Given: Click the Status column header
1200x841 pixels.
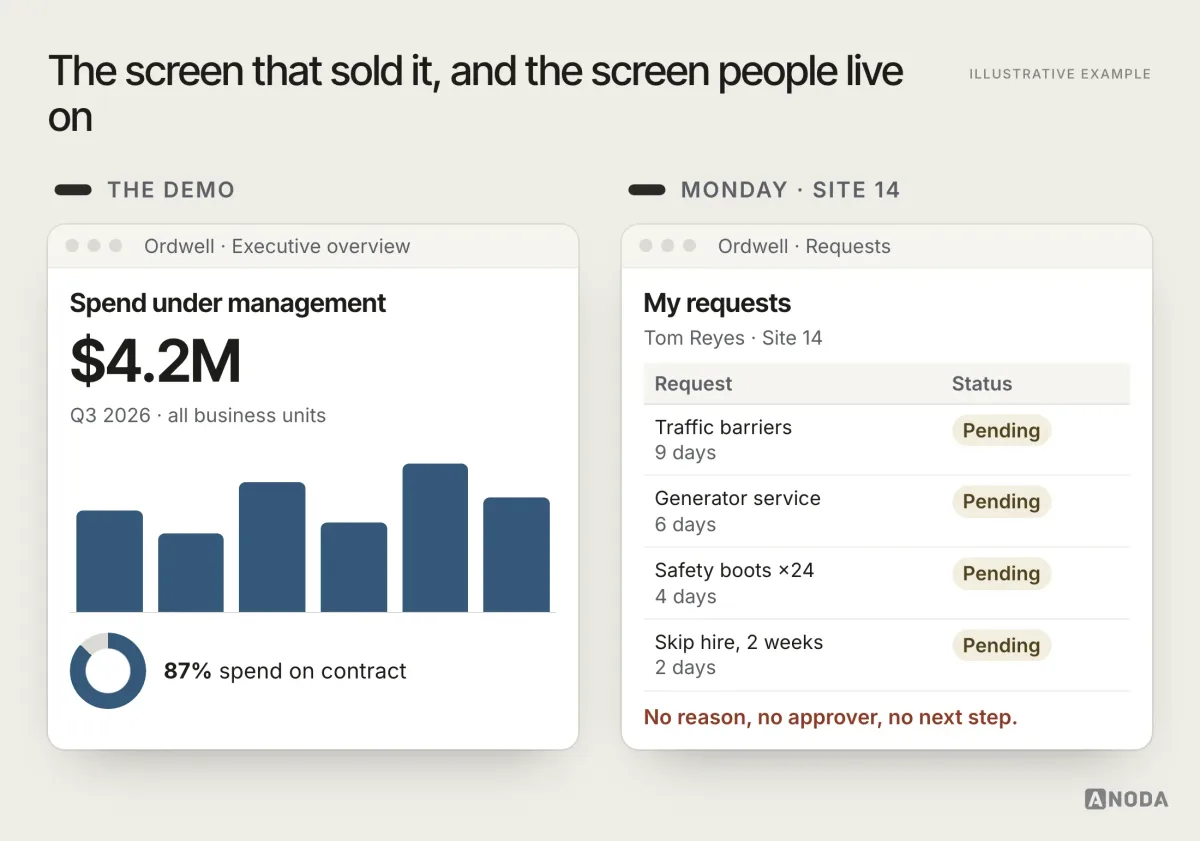Looking at the screenshot, I should [982, 384].
